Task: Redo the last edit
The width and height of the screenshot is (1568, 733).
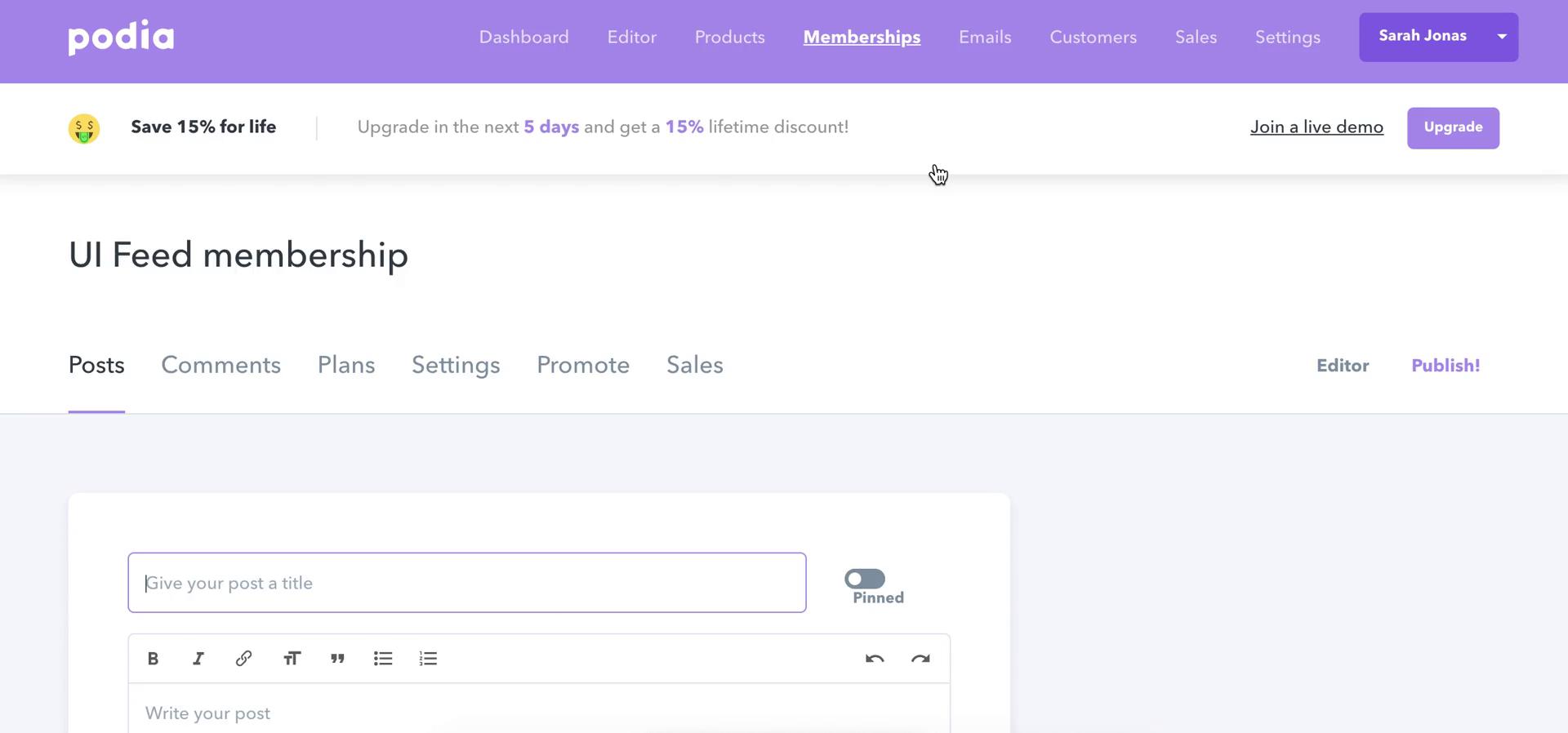Action: click(x=920, y=659)
